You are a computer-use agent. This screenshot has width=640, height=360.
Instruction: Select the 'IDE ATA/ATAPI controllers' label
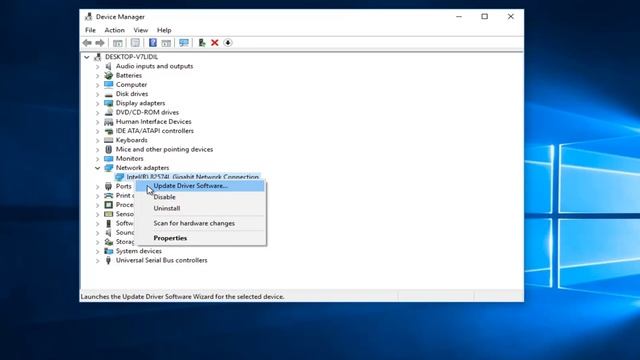155,131
